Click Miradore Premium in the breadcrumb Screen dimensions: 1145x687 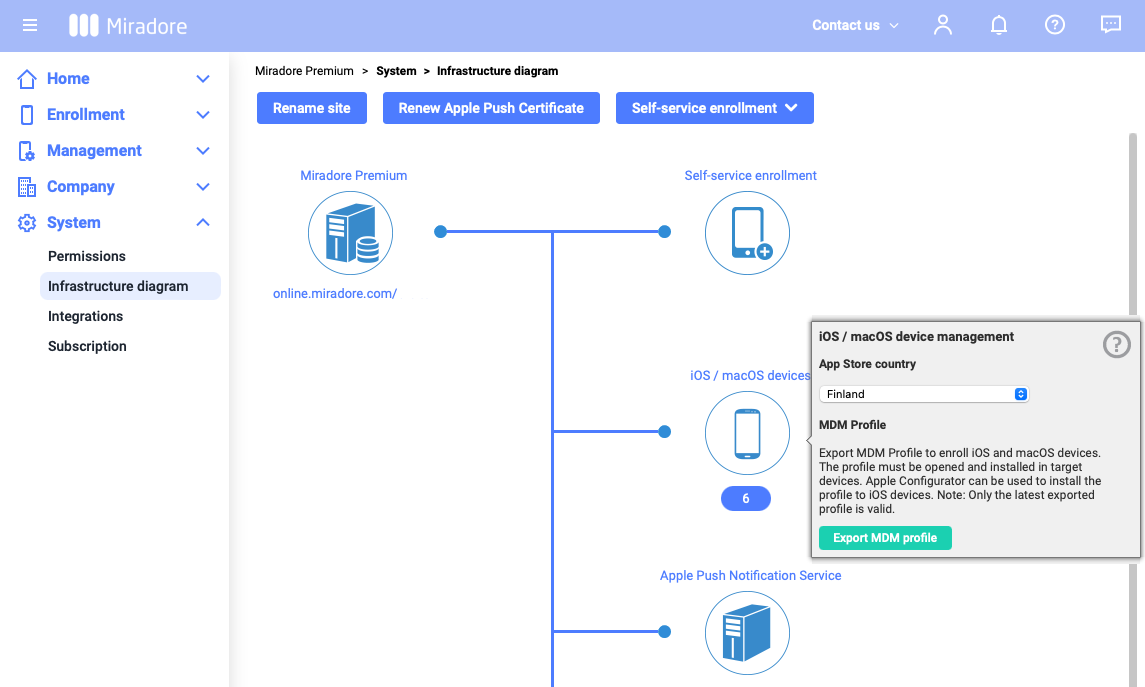[304, 71]
